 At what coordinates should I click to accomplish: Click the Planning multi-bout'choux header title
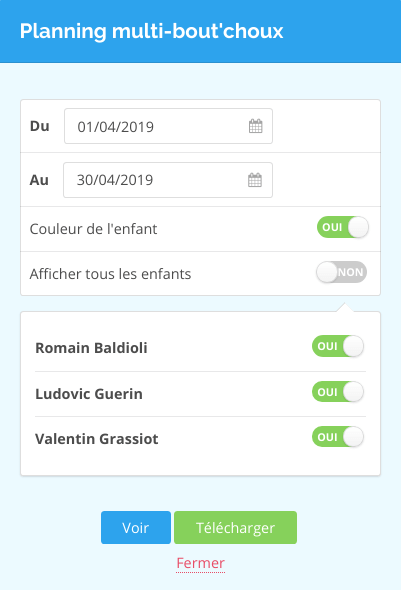[x=152, y=31]
